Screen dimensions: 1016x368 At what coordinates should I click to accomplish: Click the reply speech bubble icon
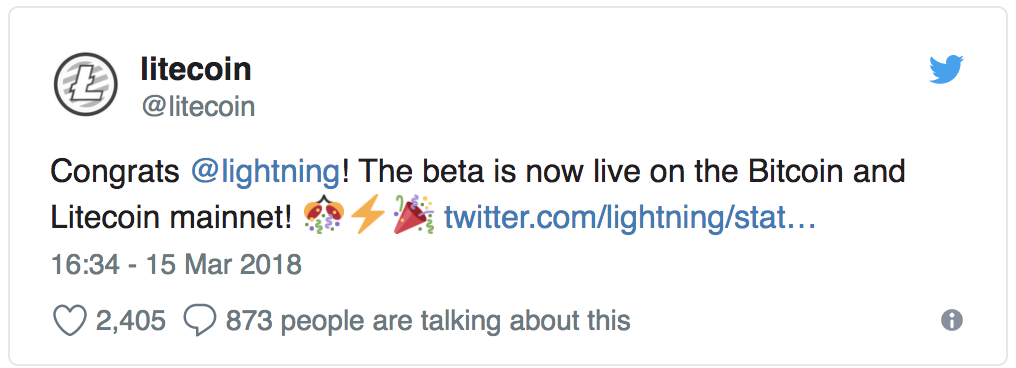click(200, 320)
